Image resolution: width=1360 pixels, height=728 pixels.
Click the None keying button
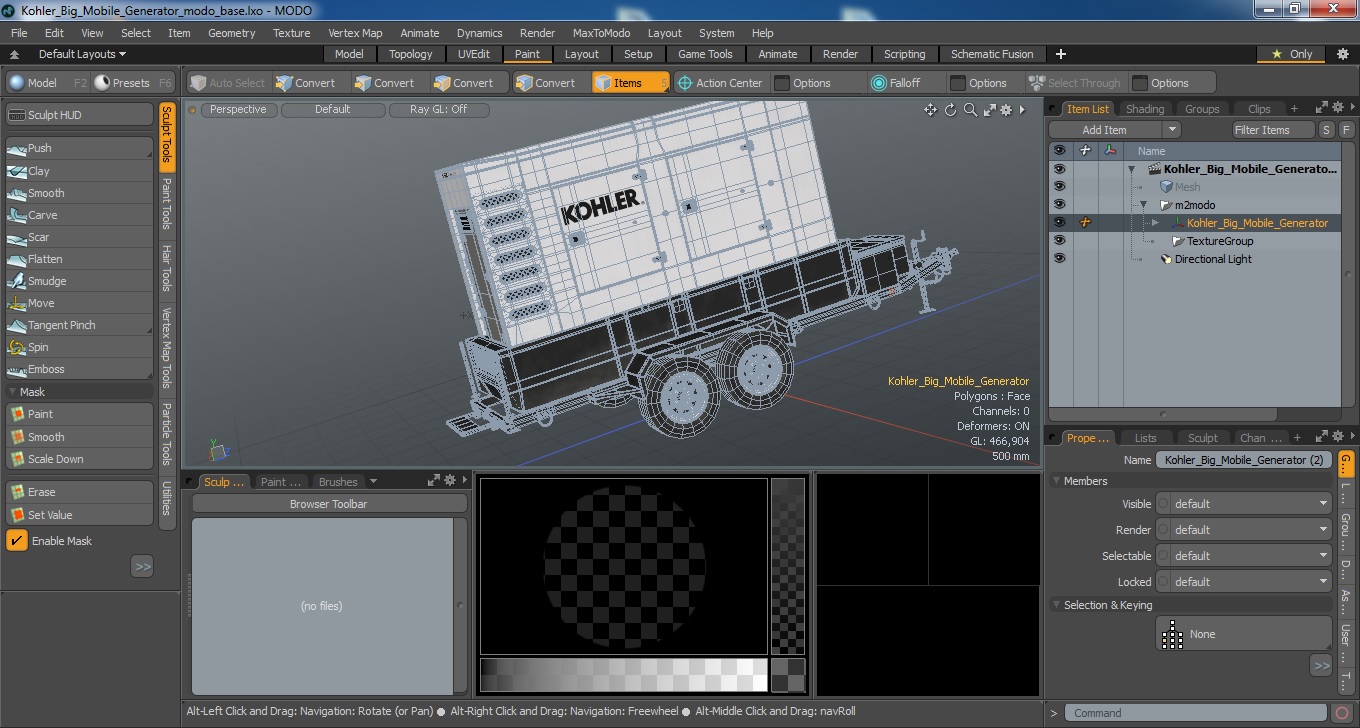click(1244, 634)
